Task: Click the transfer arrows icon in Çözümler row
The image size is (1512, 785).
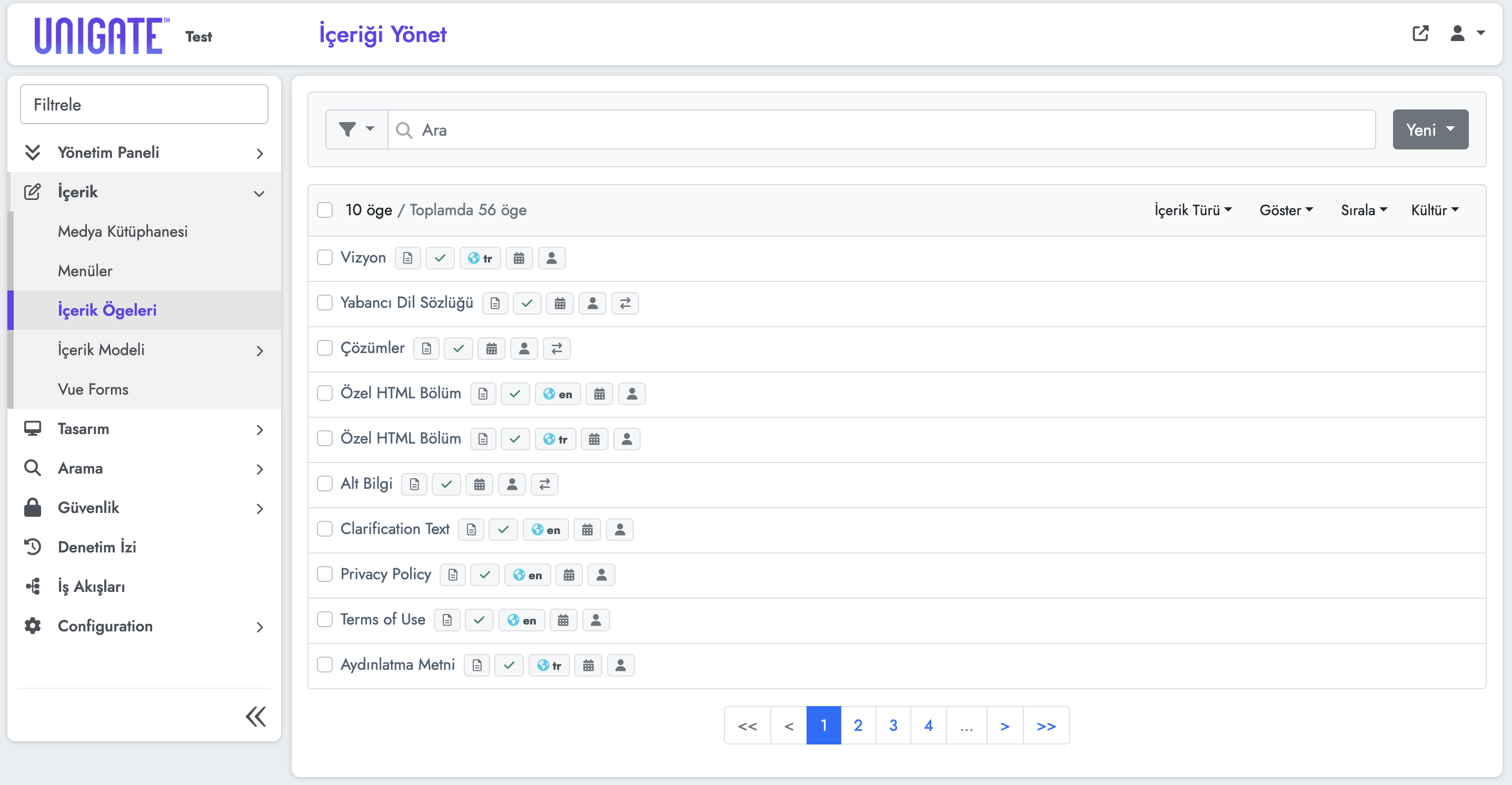Action: coord(556,348)
